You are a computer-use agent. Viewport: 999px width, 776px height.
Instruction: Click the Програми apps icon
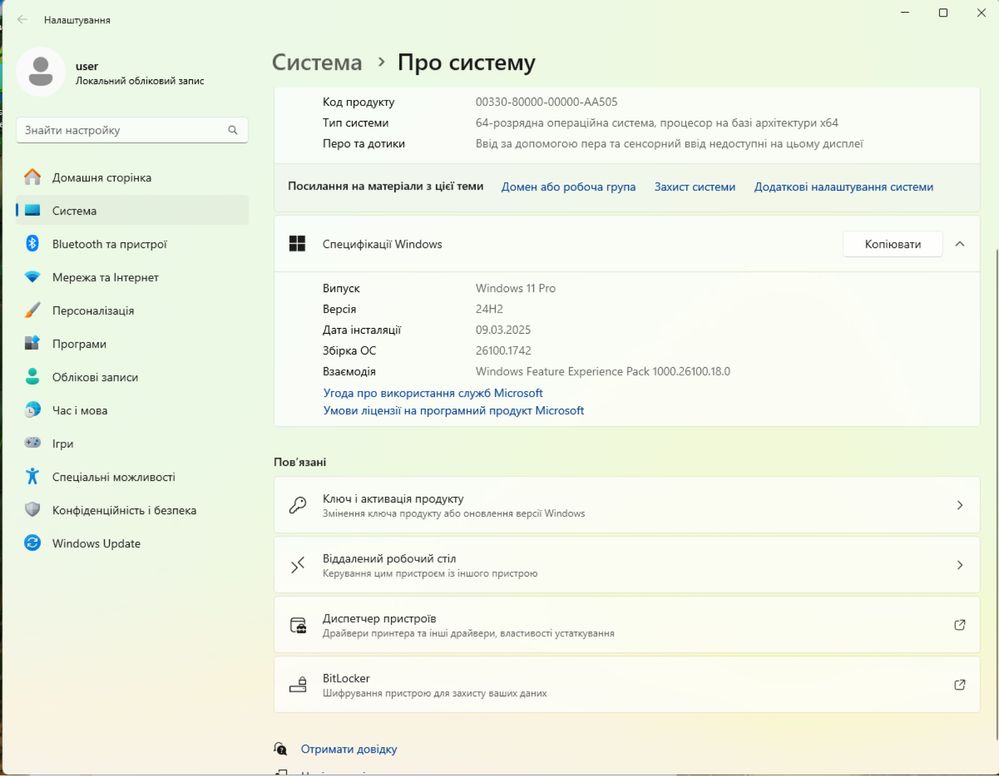click(x=32, y=343)
